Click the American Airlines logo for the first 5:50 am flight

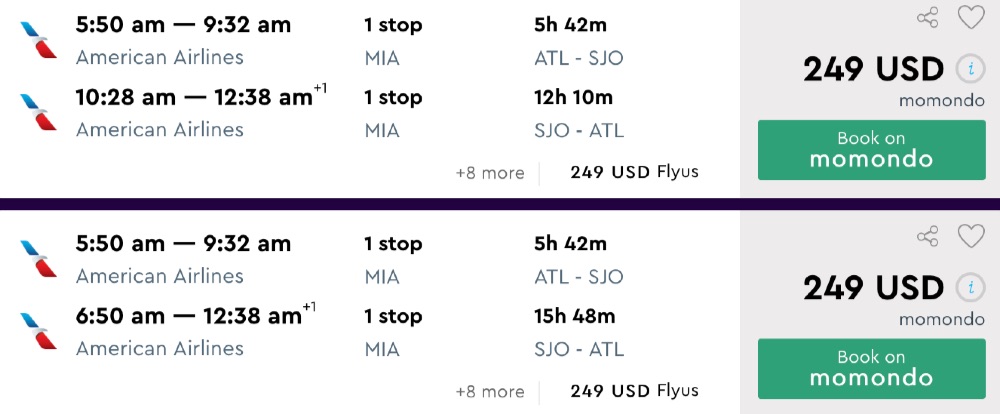point(38,40)
